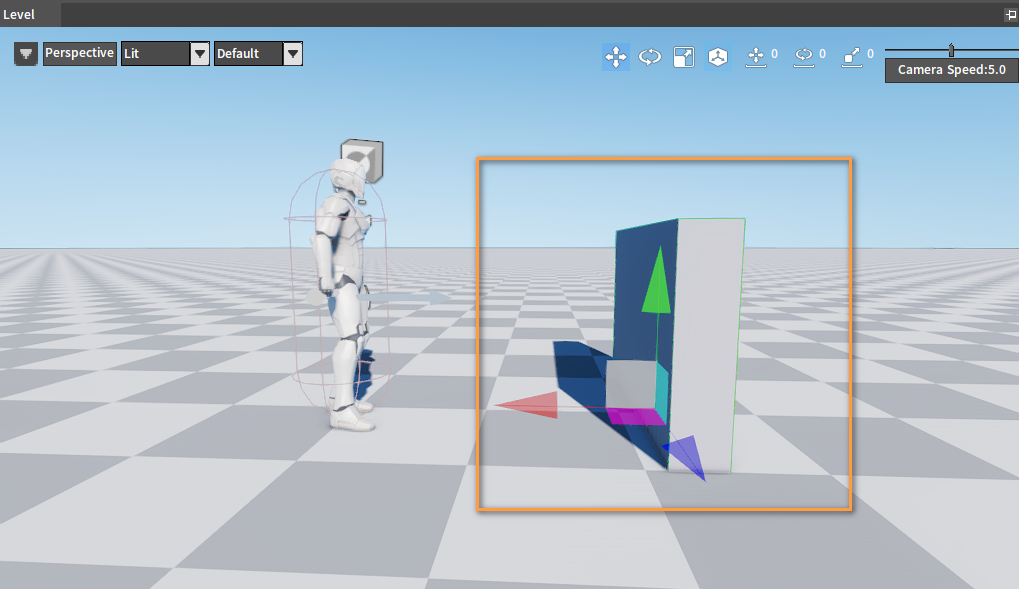The width and height of the screenshot is (1019, 589).
Task: Click the rotation snap value 0
Action: point(823,54)
